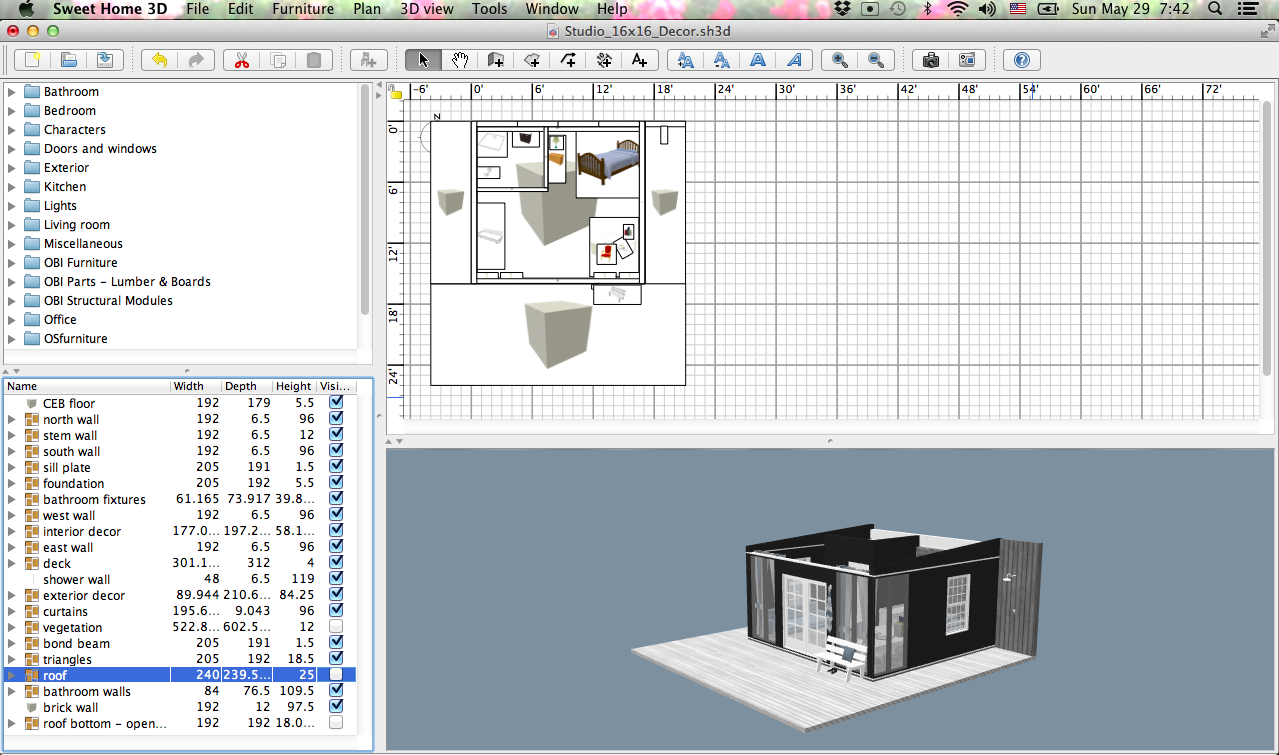Expand the Kitchen catalog folder
1279x755 pixels.
pos(12,187)
